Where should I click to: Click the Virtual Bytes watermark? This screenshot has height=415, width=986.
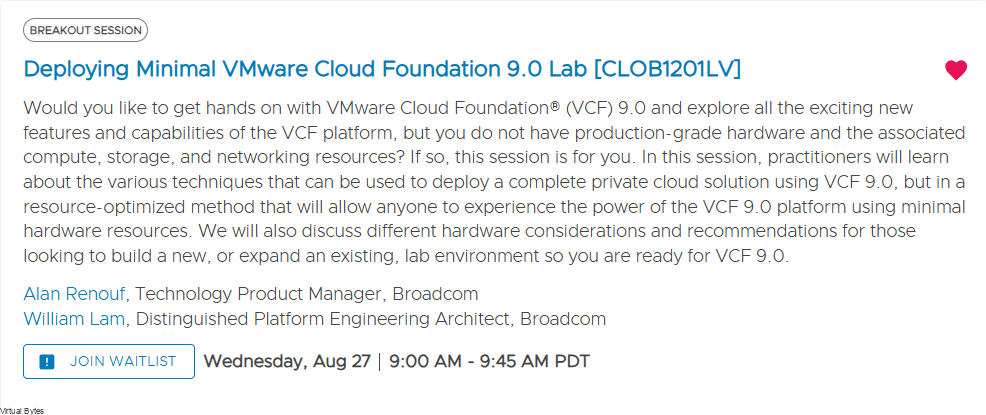(x=22, y=411)
